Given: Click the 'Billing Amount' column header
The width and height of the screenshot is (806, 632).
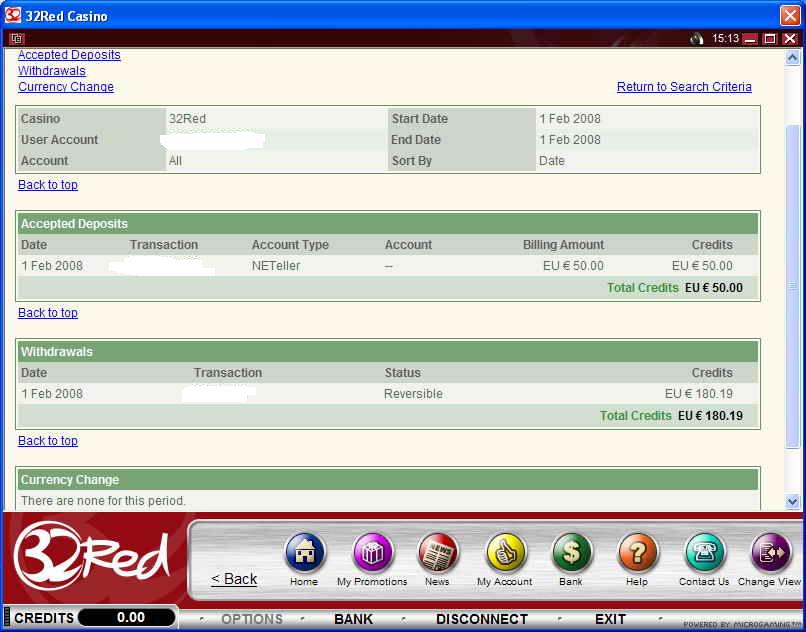Looking at the screenshot, I should (x=563, y=245).
